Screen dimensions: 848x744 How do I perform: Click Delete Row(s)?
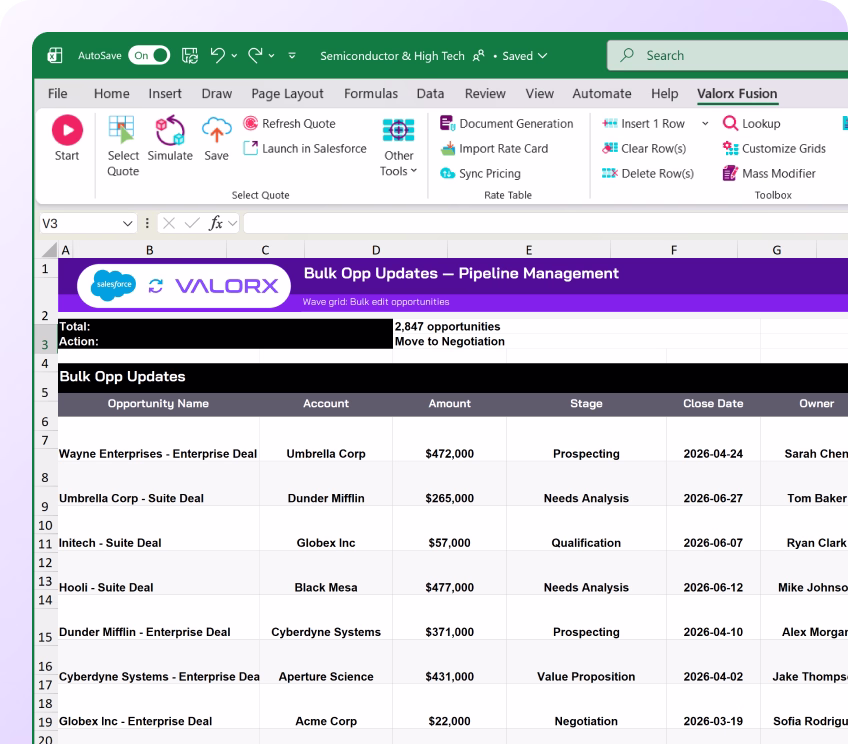(648, 173)
